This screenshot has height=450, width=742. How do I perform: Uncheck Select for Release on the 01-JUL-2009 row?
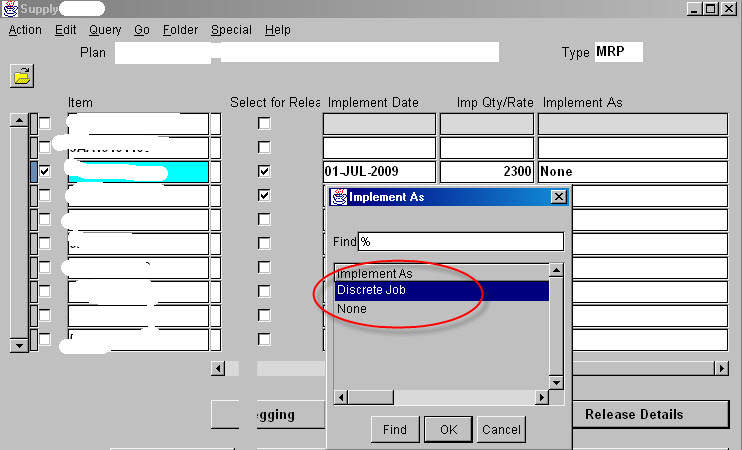(264, 171)
